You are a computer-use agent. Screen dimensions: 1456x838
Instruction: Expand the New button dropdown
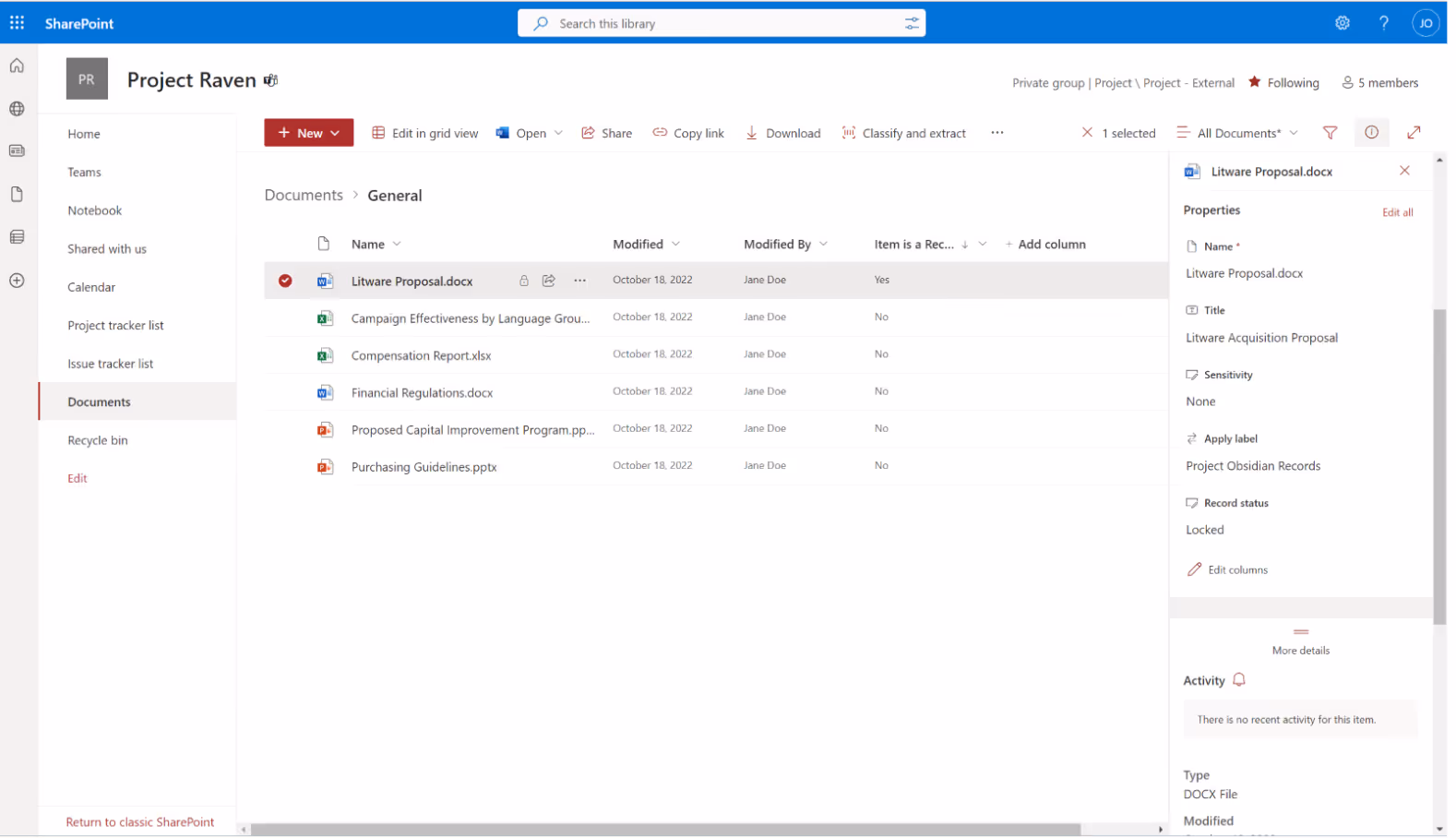pos(335,133)
